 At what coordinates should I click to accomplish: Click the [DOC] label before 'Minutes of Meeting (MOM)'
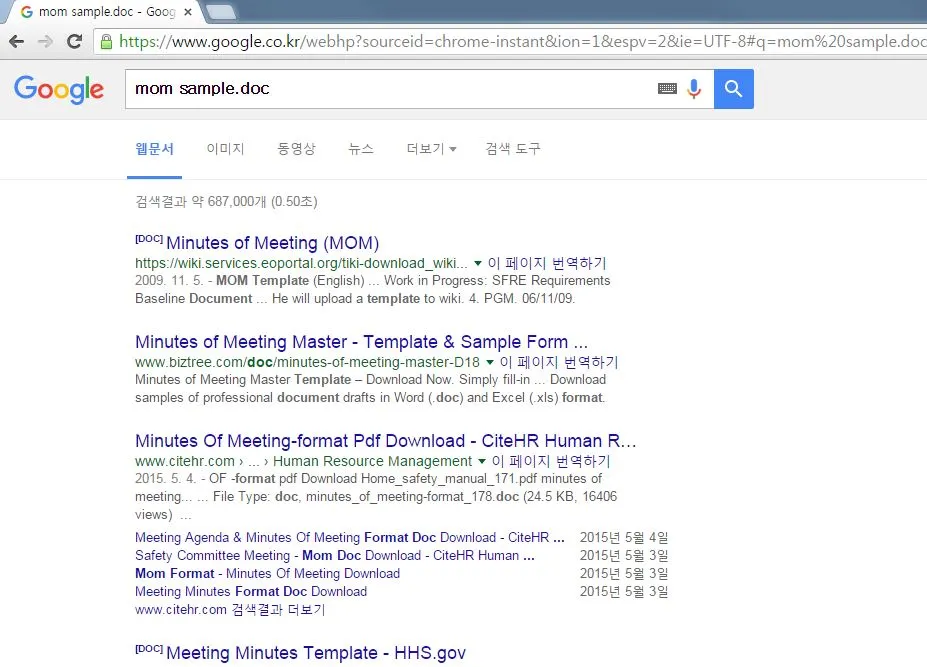click(149, 239)
